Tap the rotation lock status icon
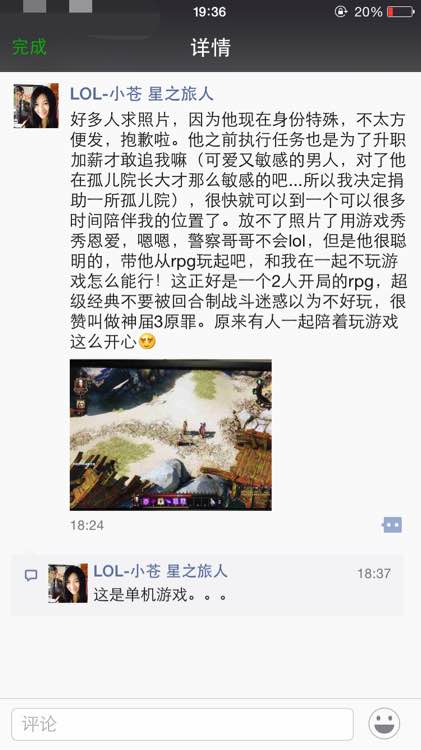This screenshot has height=750, width=421. (341, 11)
